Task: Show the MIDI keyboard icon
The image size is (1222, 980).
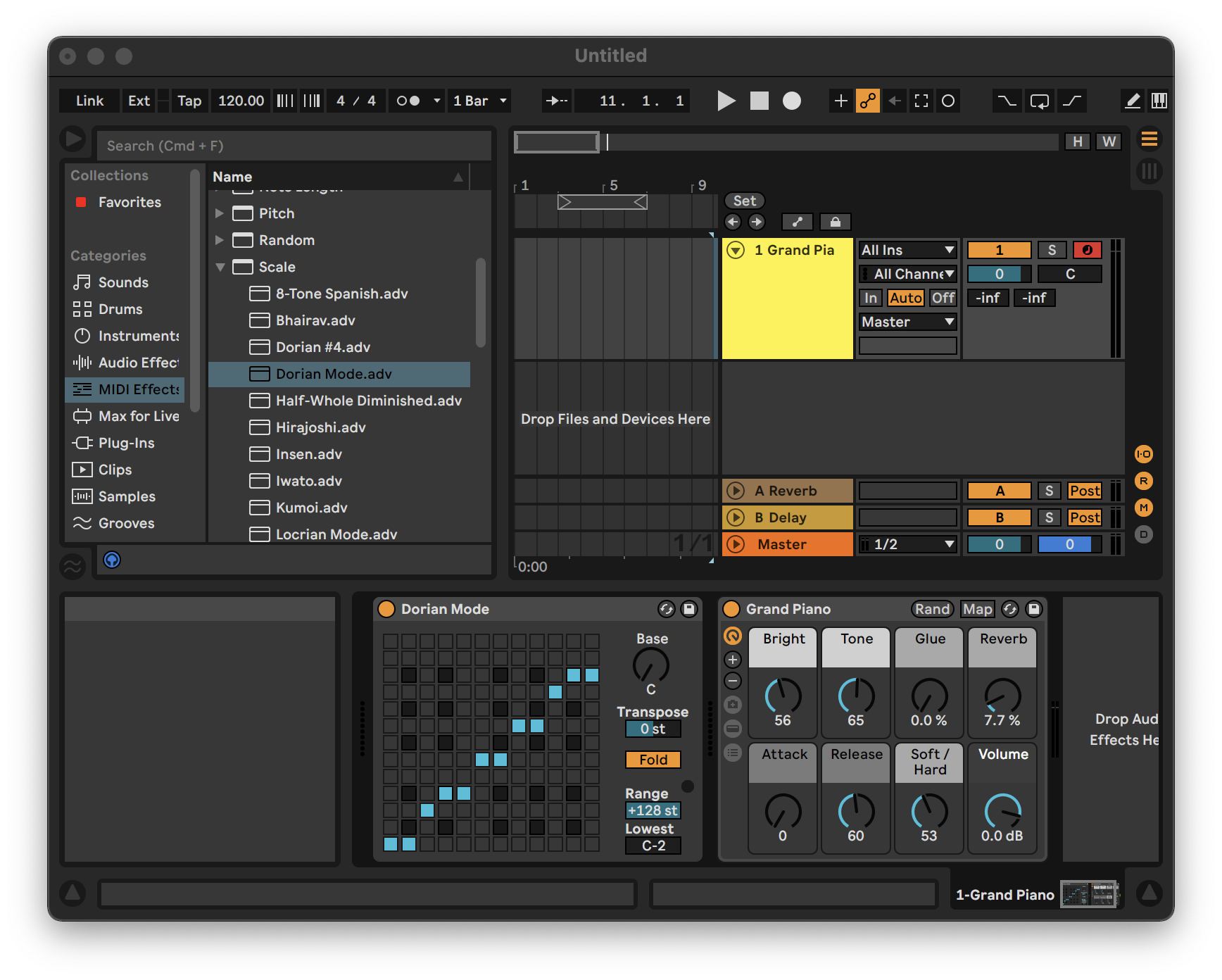Action: pyautogui.click(x=1159, y=101)
